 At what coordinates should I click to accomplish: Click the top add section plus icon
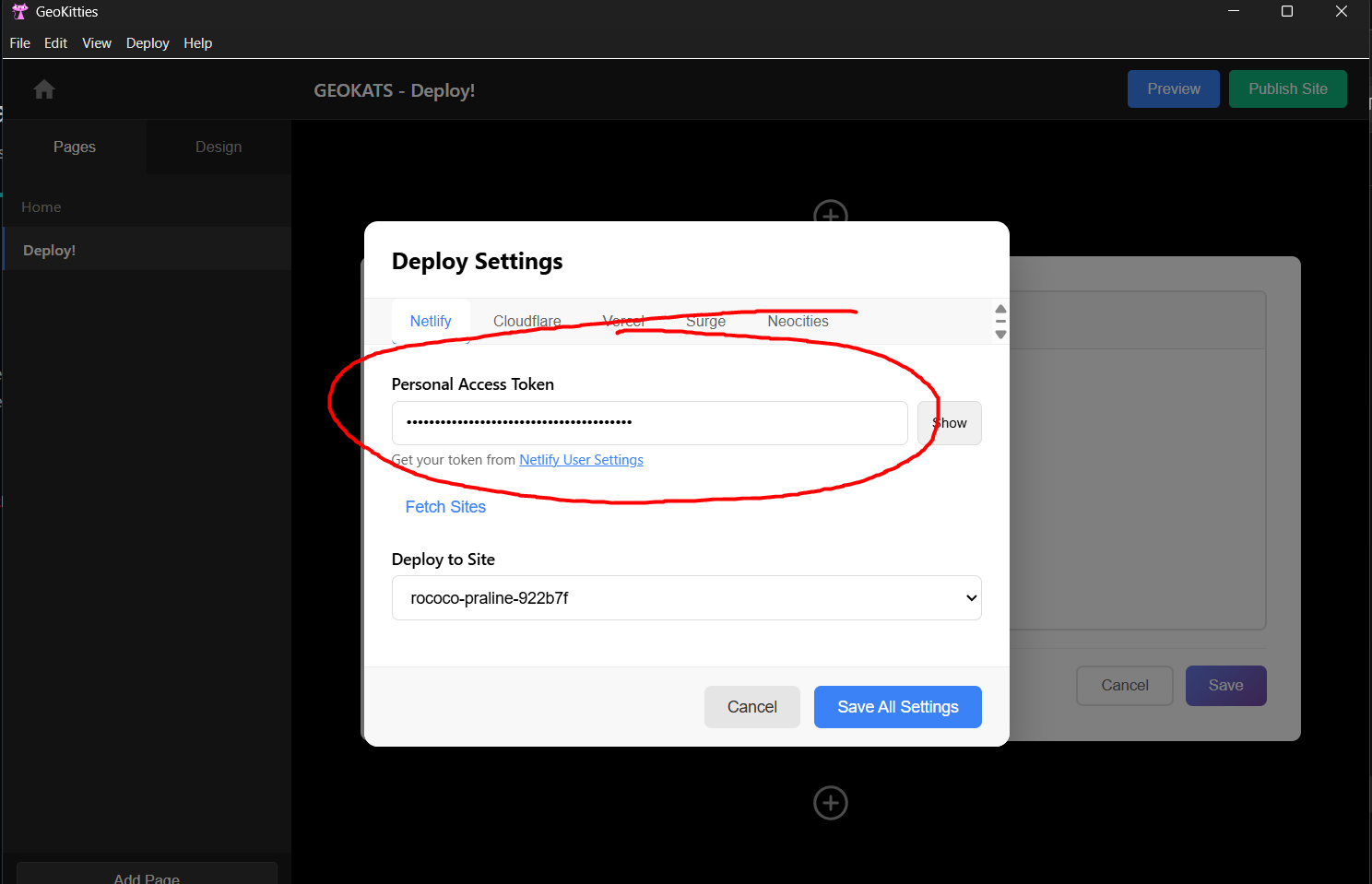coord(830,212)
